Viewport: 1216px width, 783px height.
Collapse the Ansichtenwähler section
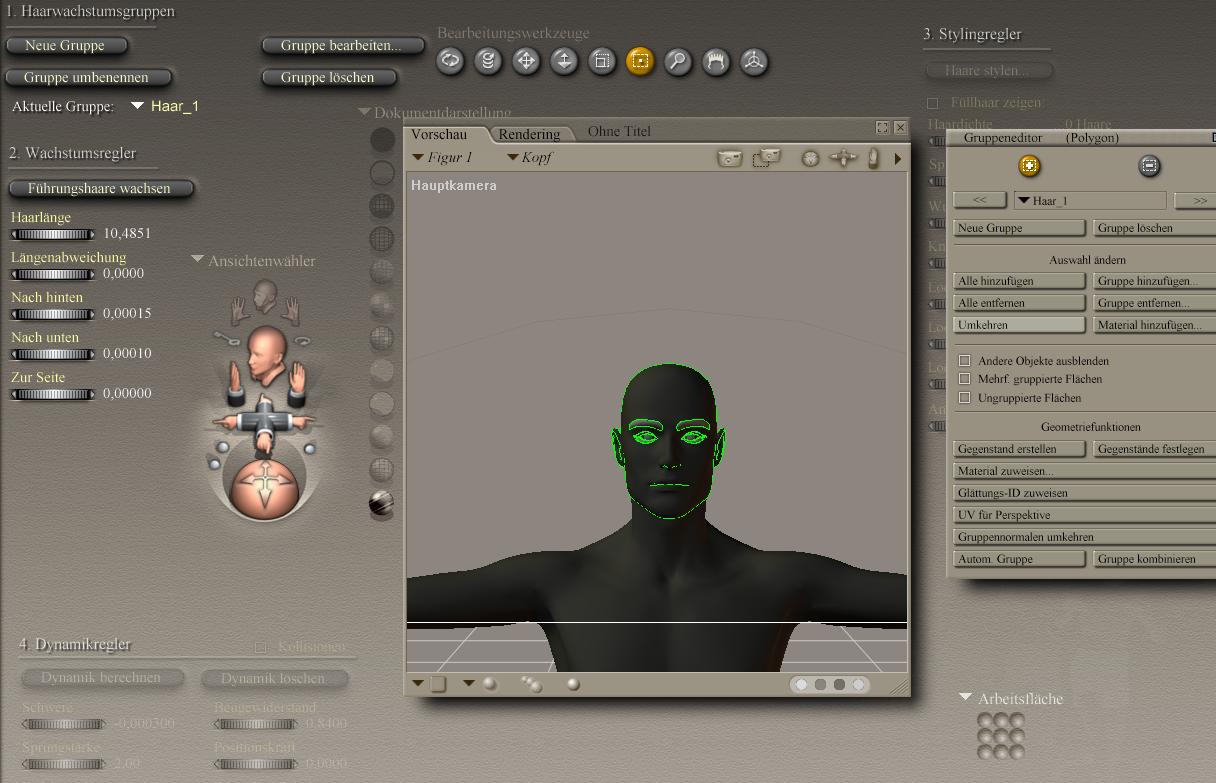198,260
